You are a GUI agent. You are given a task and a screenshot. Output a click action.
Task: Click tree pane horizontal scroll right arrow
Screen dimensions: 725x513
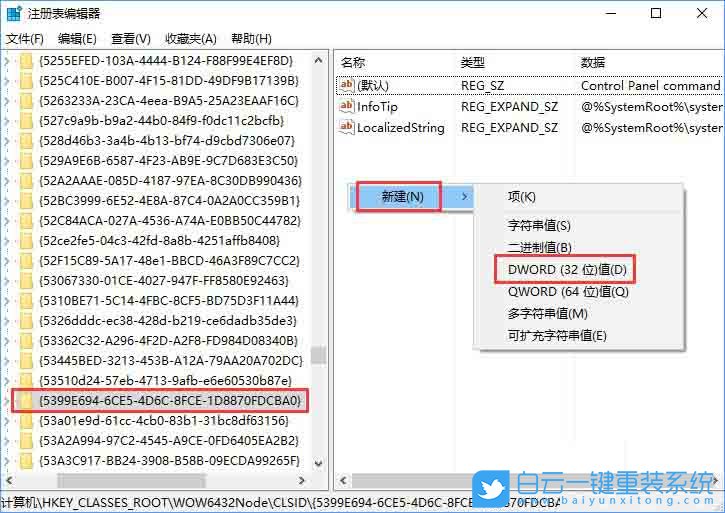301,481
